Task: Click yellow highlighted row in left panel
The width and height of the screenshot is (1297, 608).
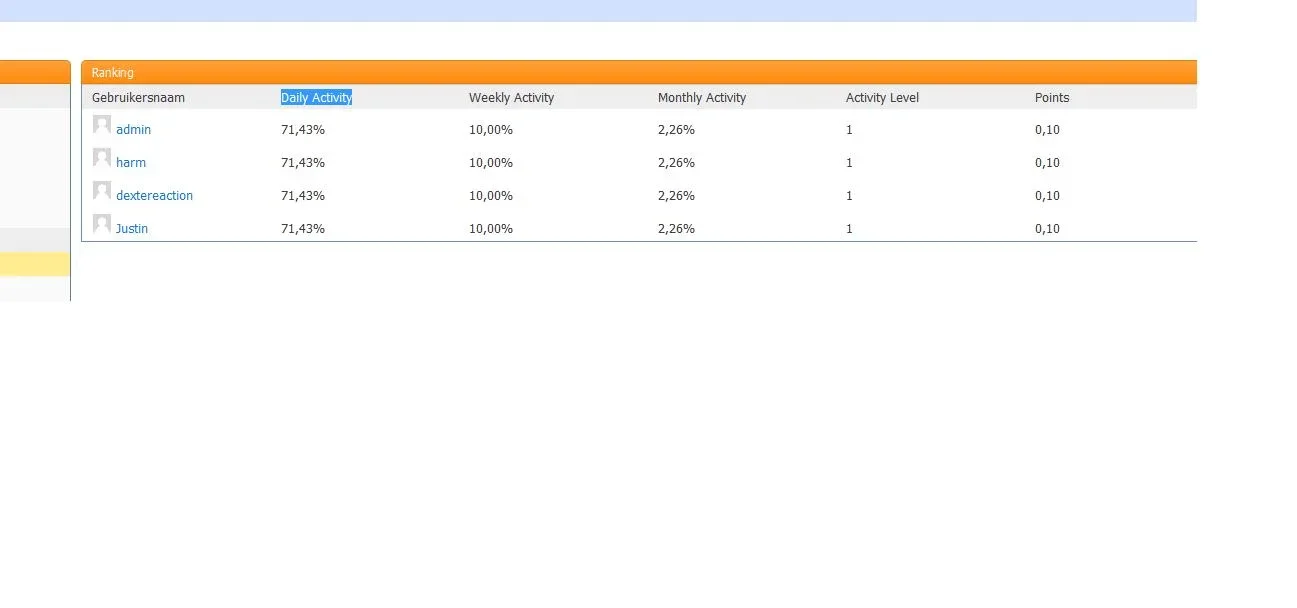Action: (x=35, y=264)
